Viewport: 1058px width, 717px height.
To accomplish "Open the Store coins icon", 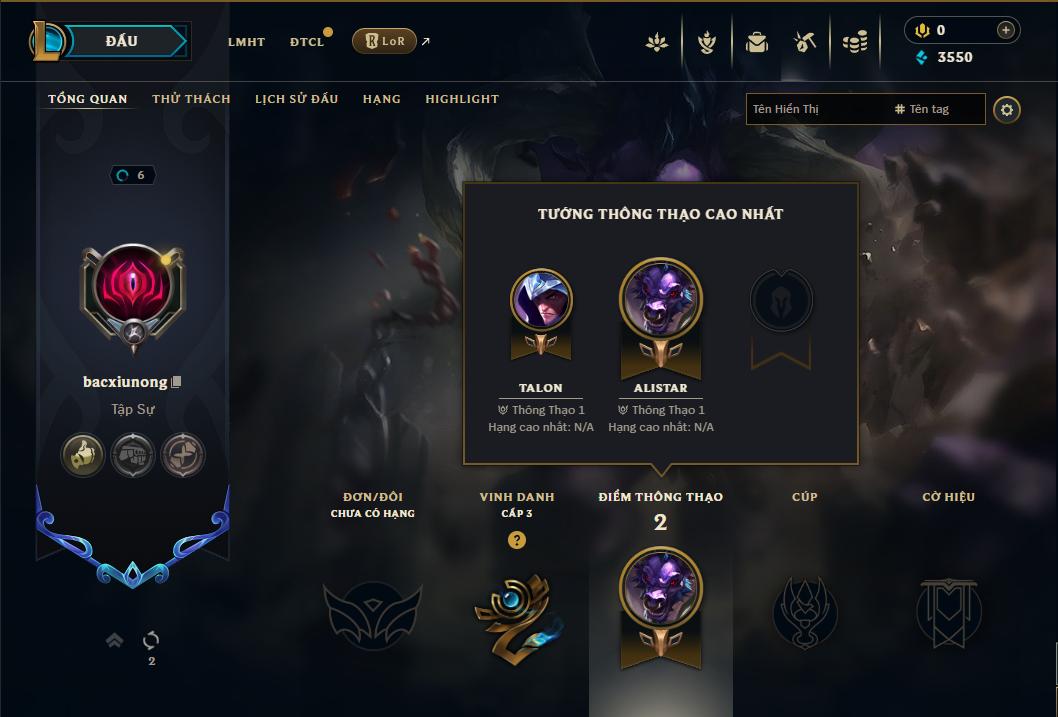I will [855, 42].
